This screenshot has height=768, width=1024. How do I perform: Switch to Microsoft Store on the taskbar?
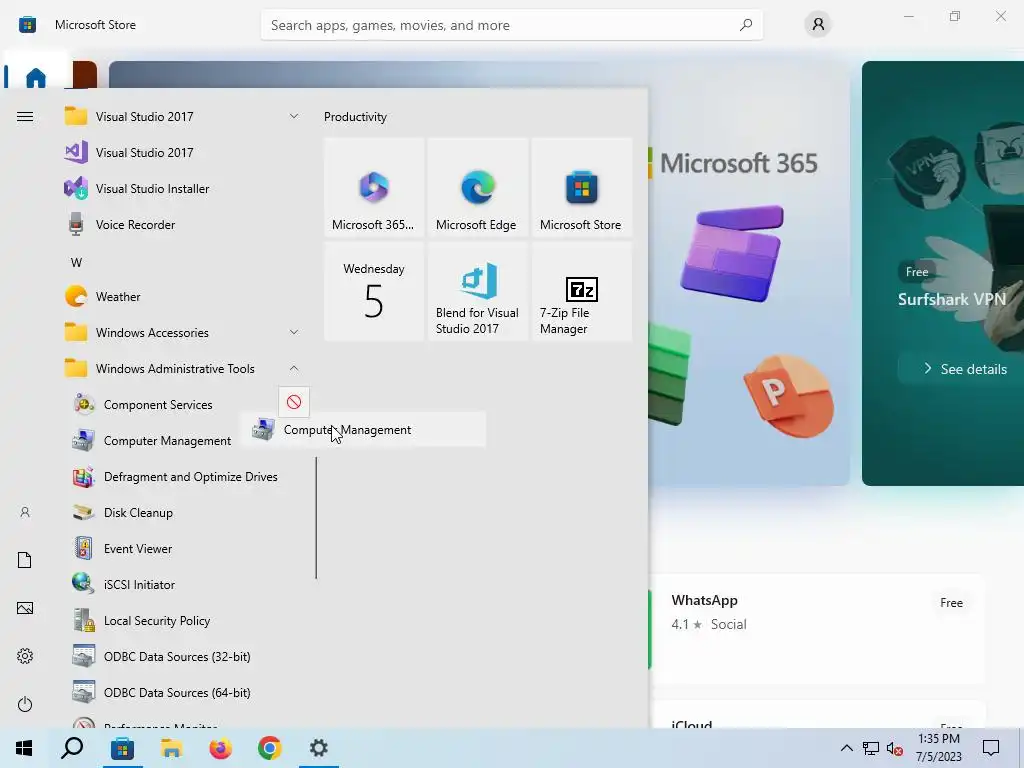tap(121, 748)
